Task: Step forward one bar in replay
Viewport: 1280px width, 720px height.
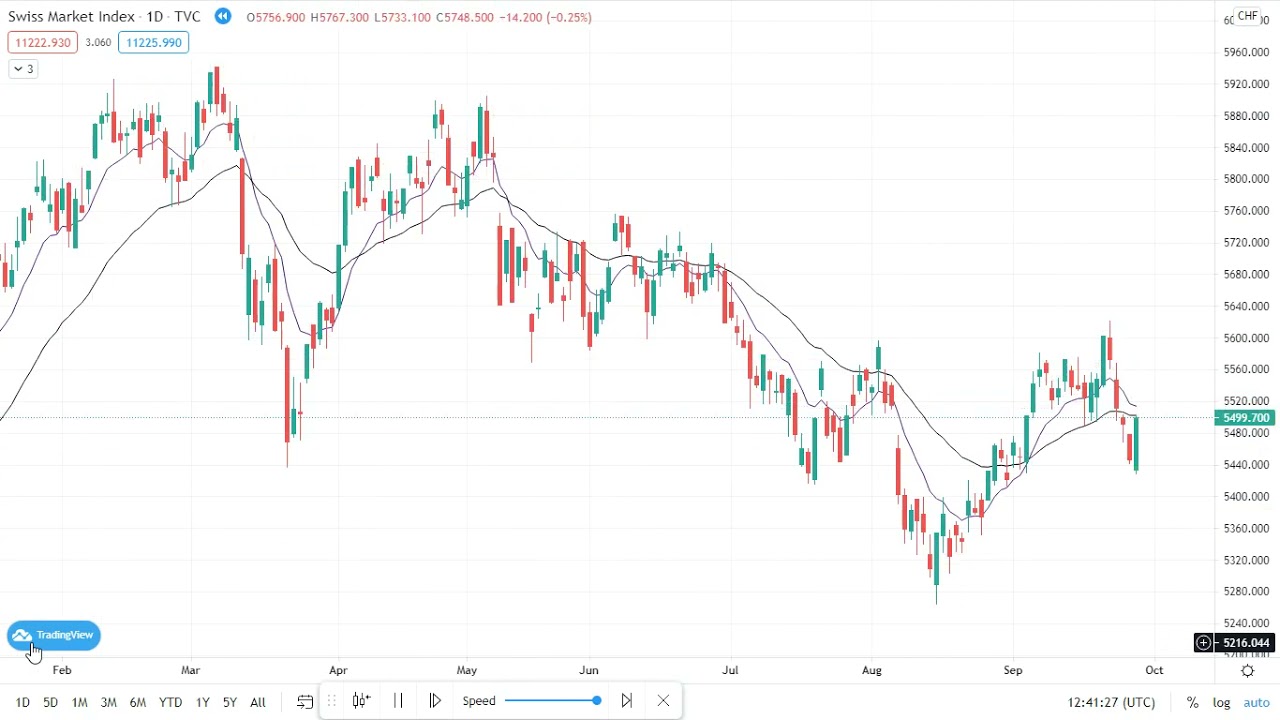Action: coord(435,701)
